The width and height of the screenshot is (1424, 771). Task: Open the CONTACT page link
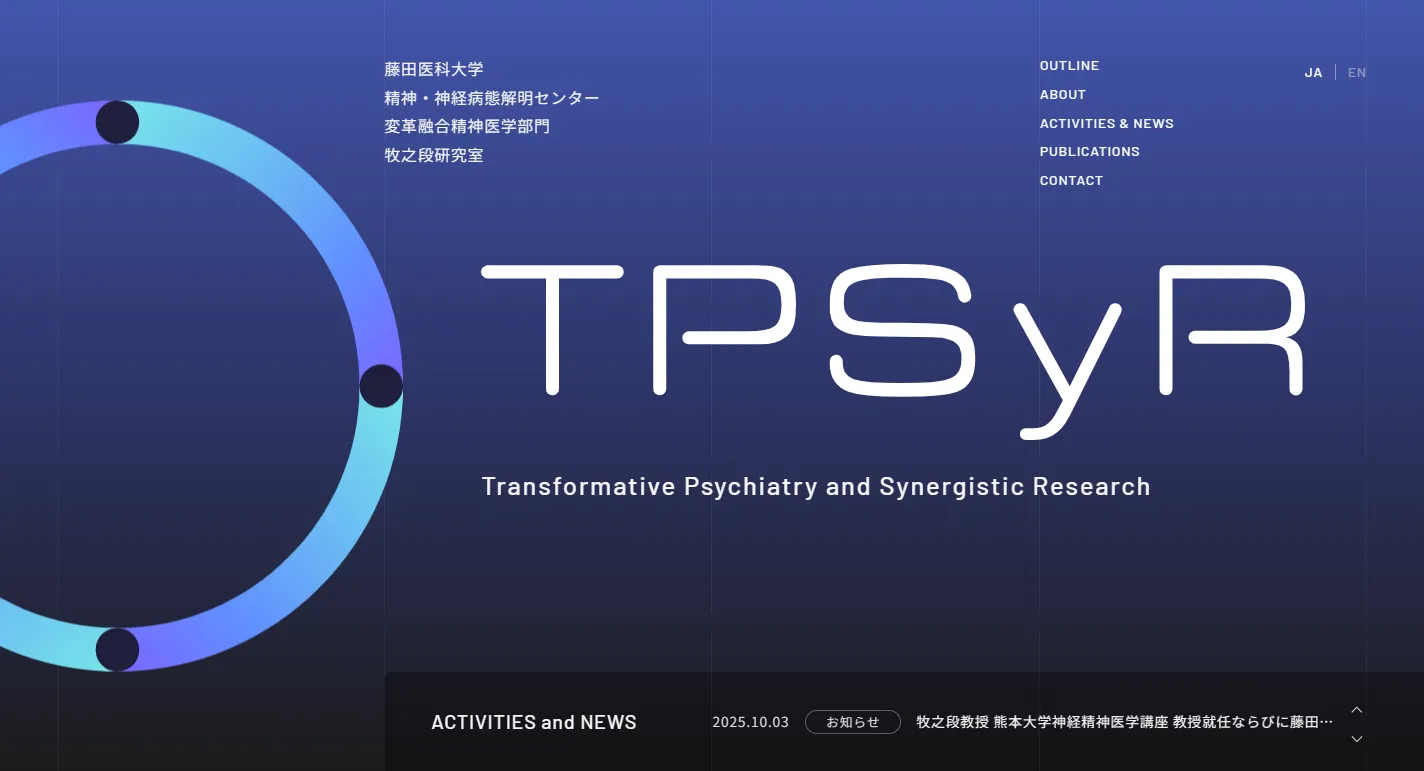[1071, 181]
